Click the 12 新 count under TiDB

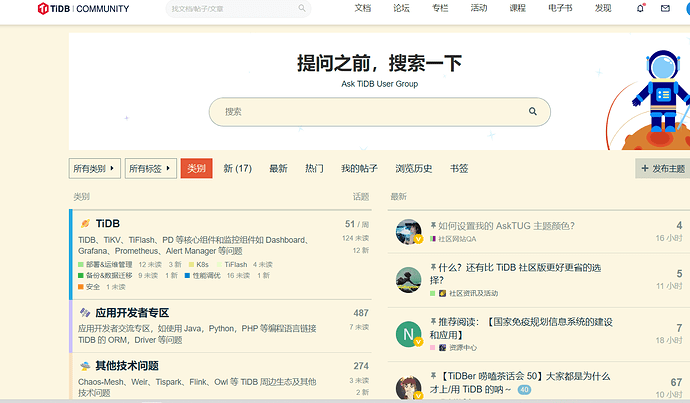click(360, 250)
